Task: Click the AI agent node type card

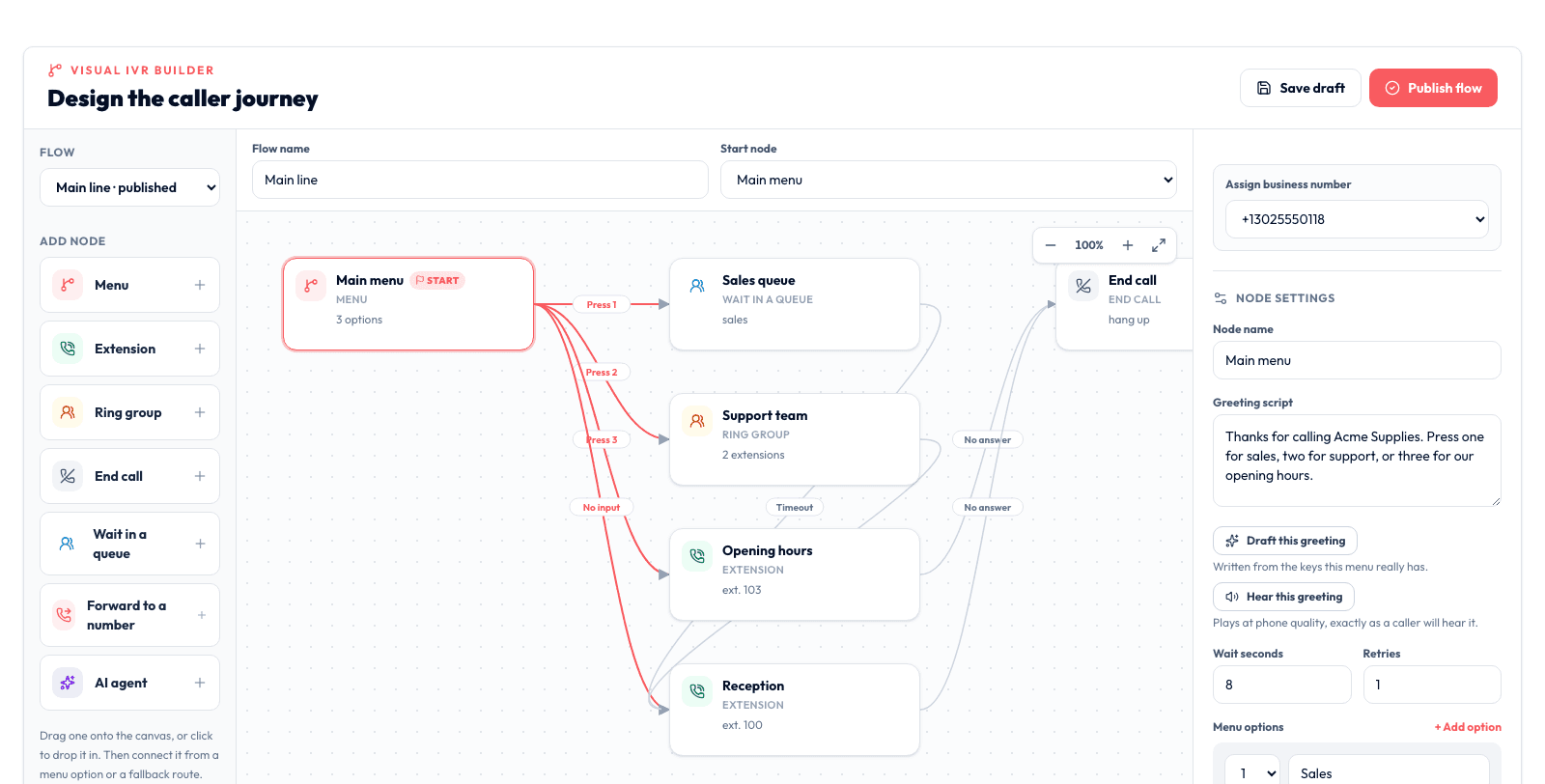Action: tap(129, 683)
